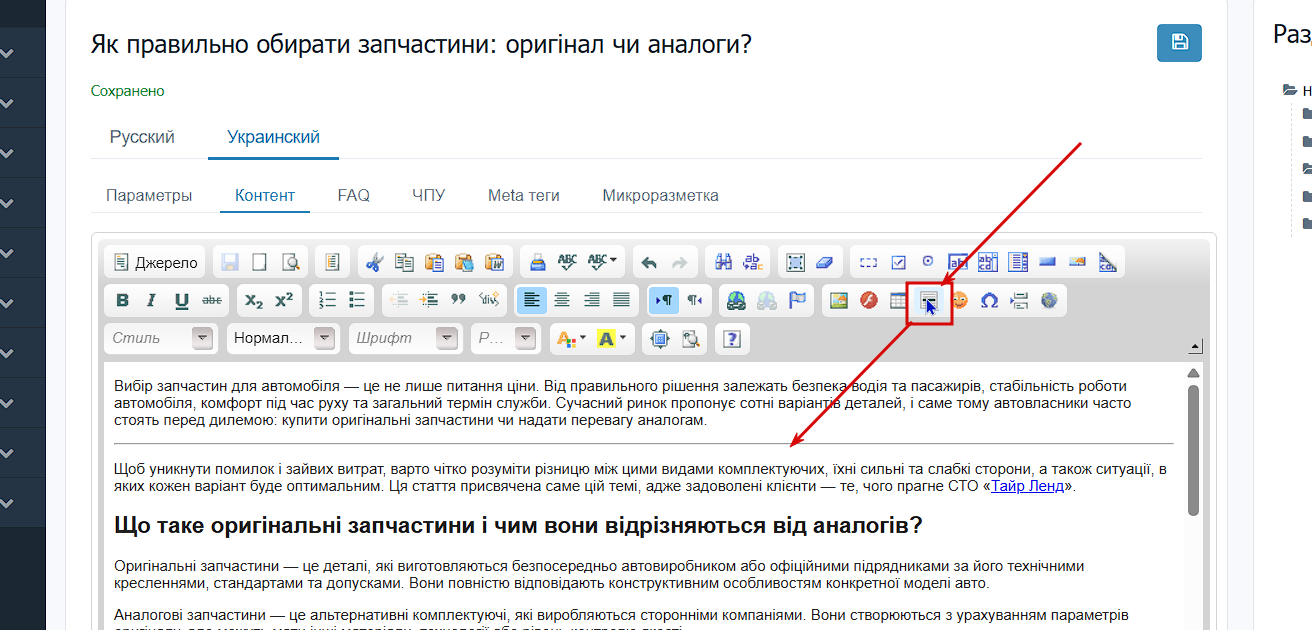Open the background color picker
The width and height of the screenshot is (1312, 630).
tap(612, 338)
